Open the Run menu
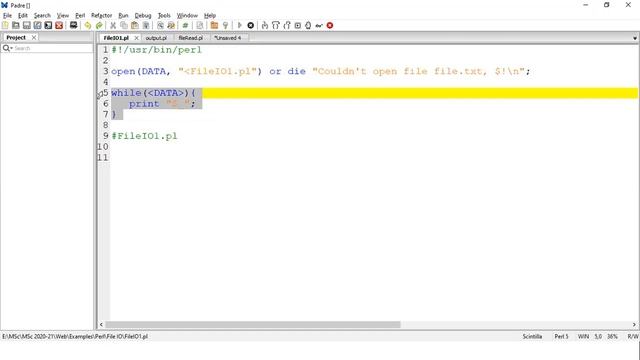 [x=123, y=16]
